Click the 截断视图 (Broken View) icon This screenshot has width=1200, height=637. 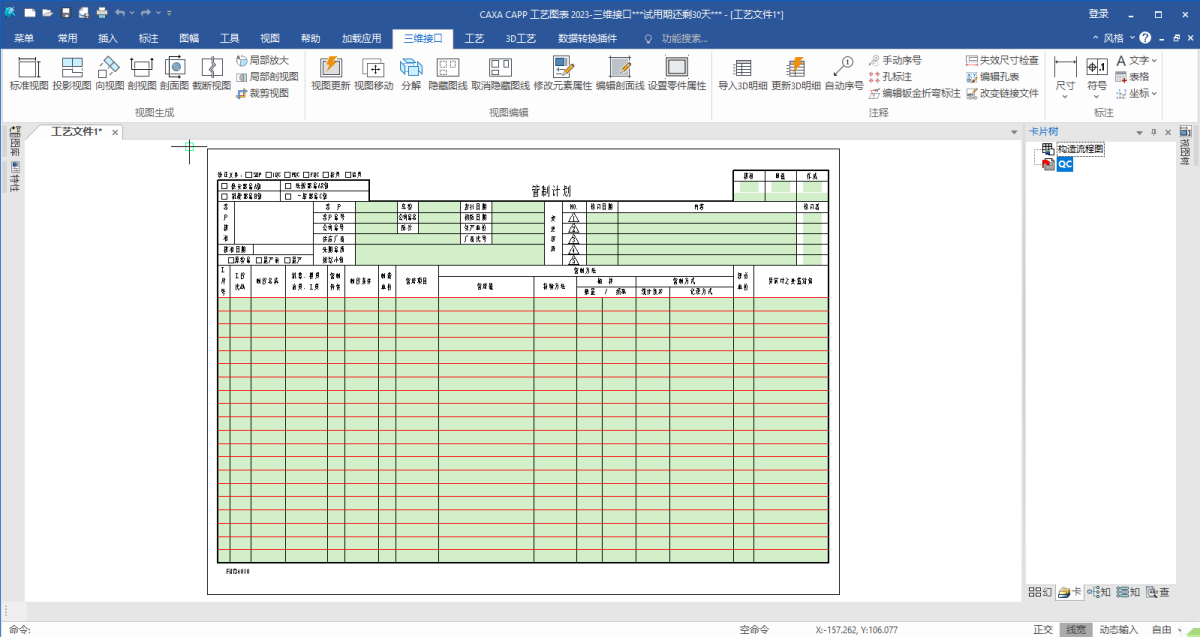211,73
